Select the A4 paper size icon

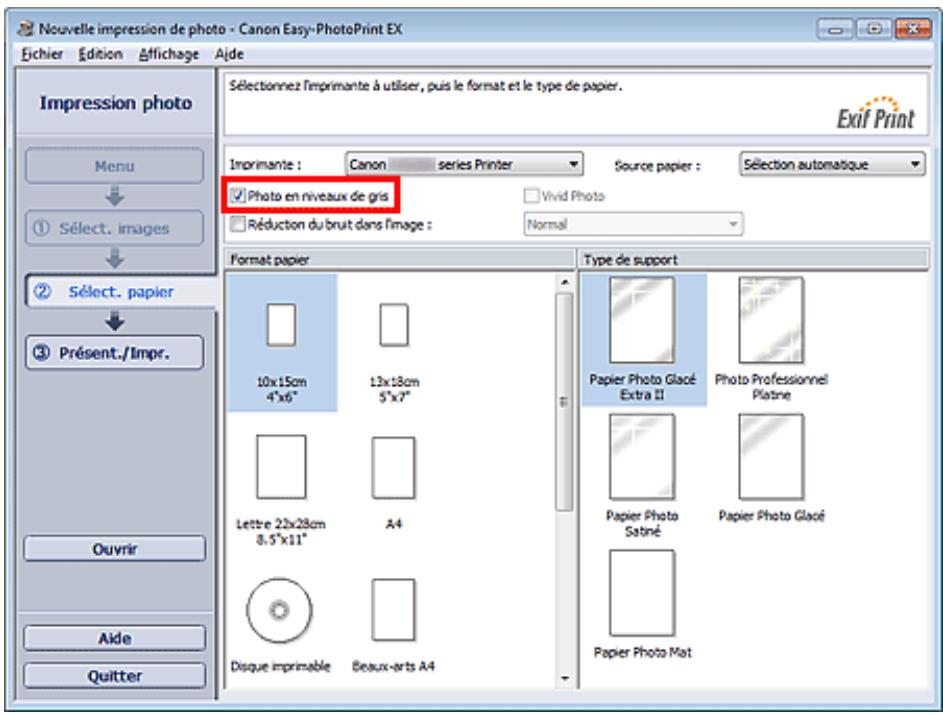[393, 468]
